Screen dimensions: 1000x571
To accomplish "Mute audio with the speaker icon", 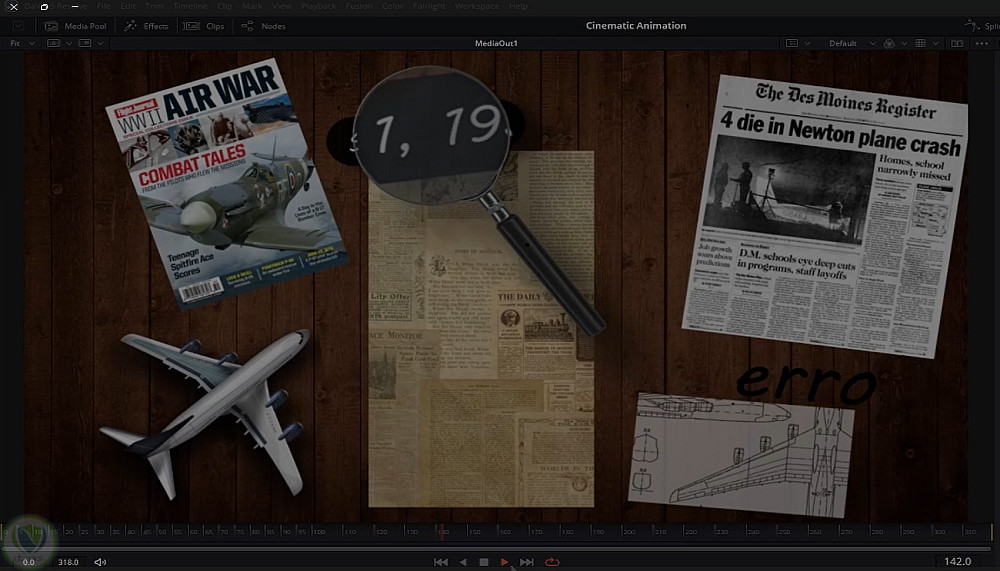I will pyautogui.click(x=100, y=562).
